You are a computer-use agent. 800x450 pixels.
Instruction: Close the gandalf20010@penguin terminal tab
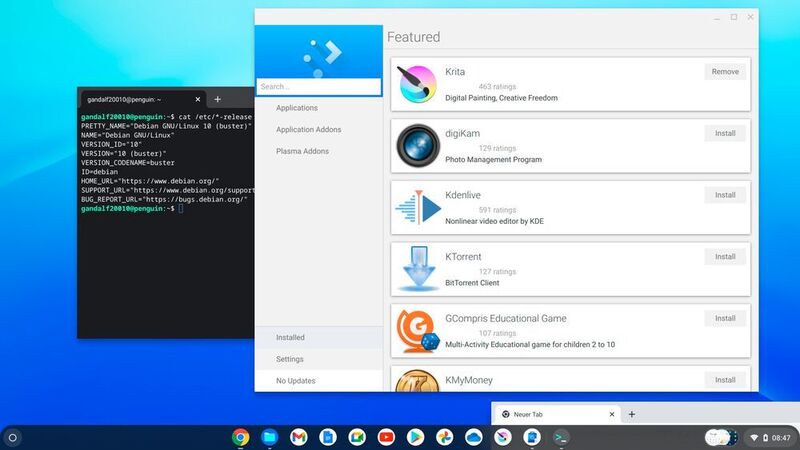(x=197, y=99)
